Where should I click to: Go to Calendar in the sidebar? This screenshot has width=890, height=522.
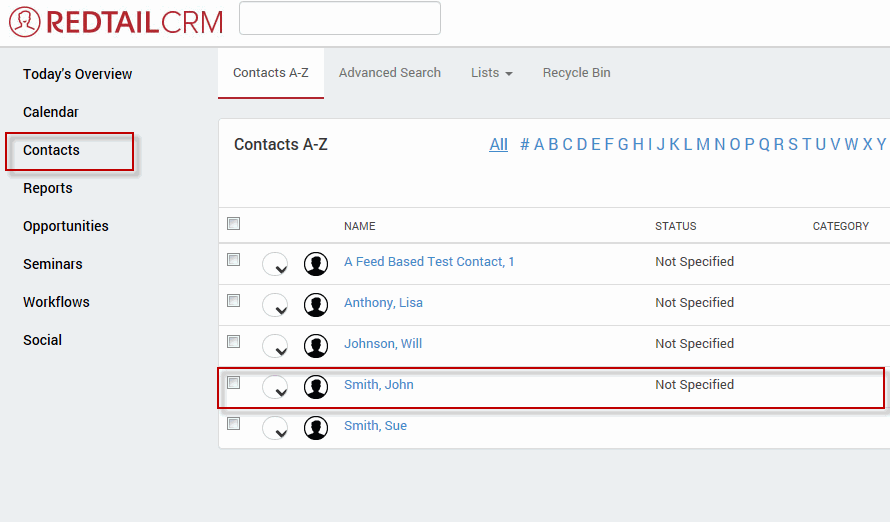(x=51, y=112)
